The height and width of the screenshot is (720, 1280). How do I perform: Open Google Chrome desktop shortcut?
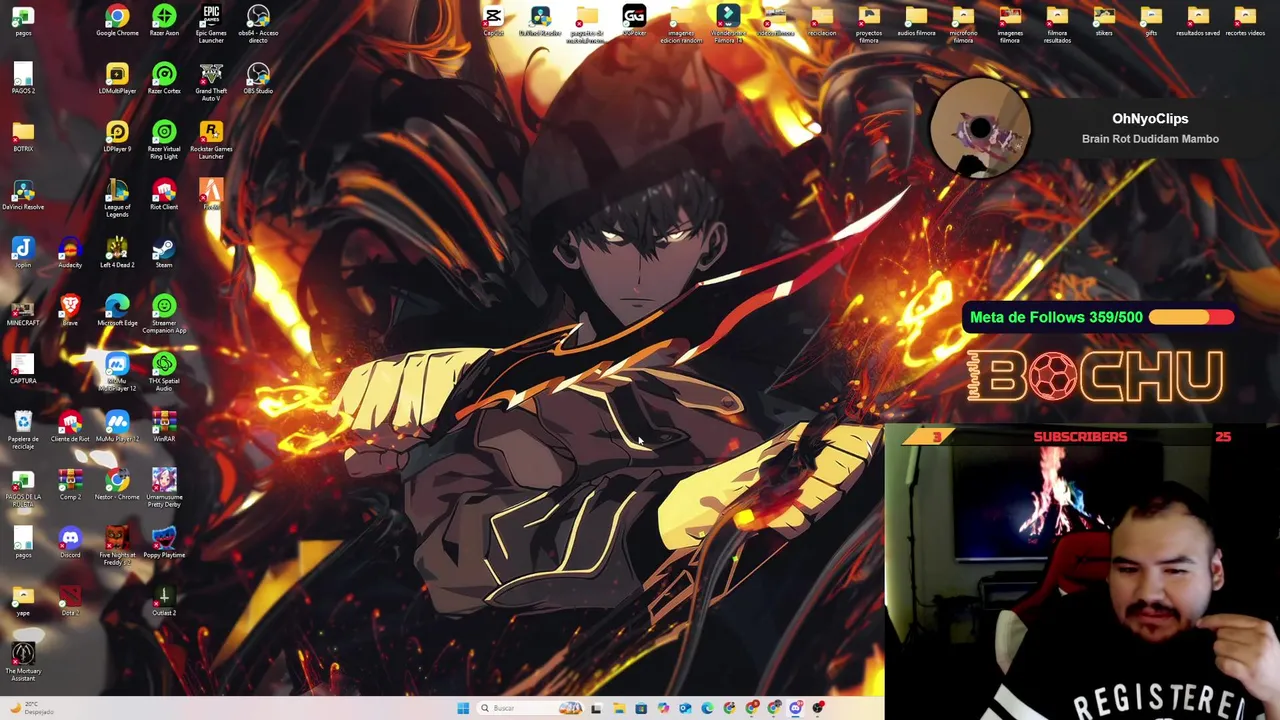(117, 21)
